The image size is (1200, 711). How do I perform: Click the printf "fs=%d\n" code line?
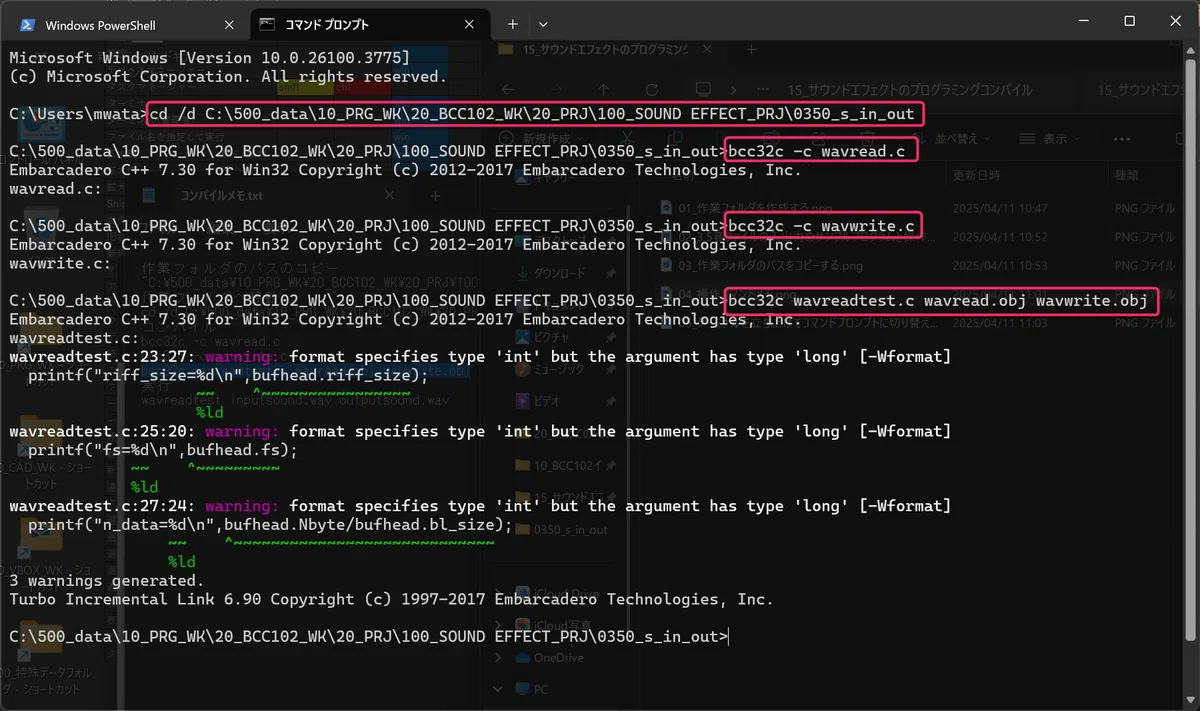163,450
